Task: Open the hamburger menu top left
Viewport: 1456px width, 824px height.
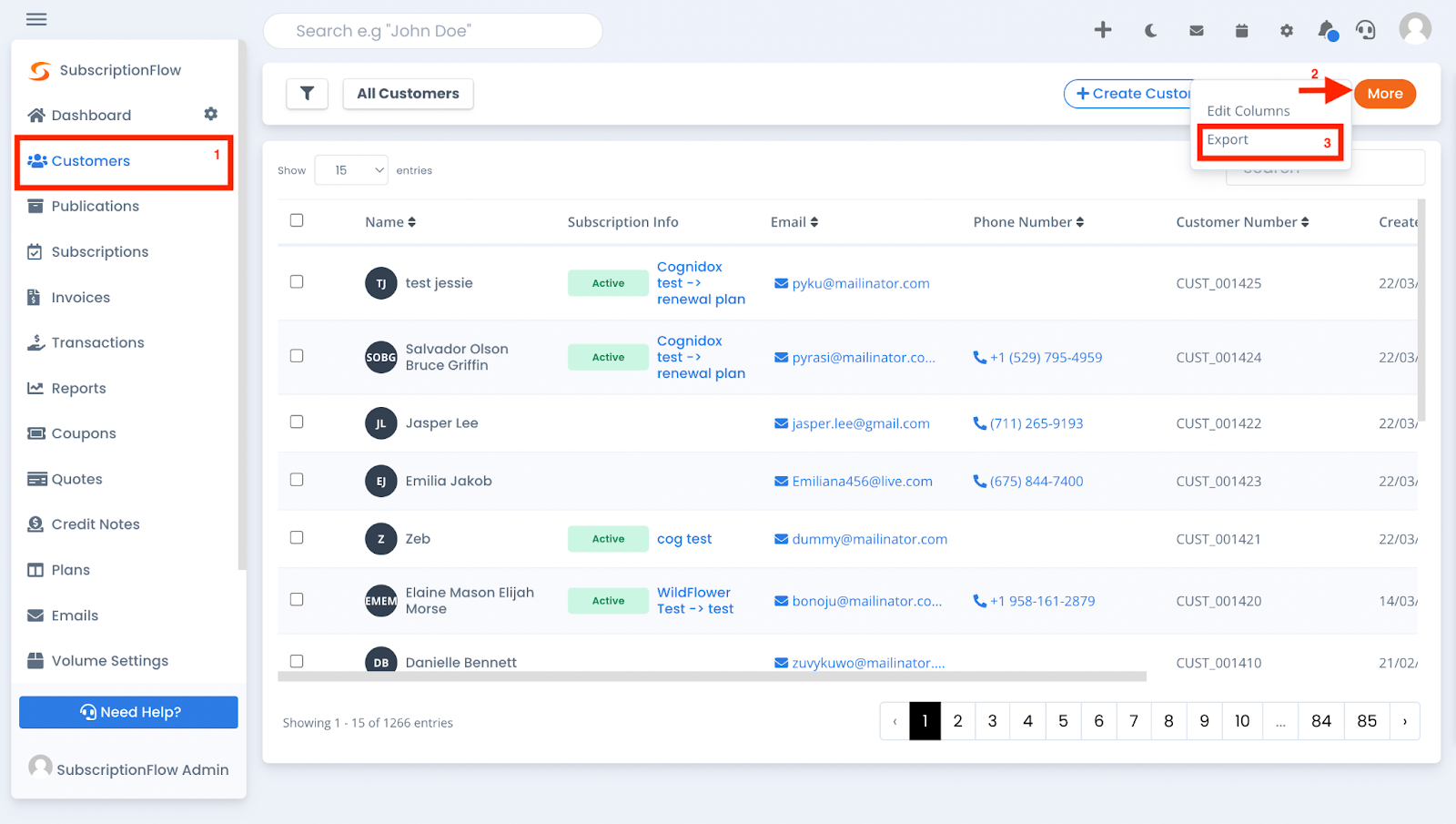Action: 35,18
